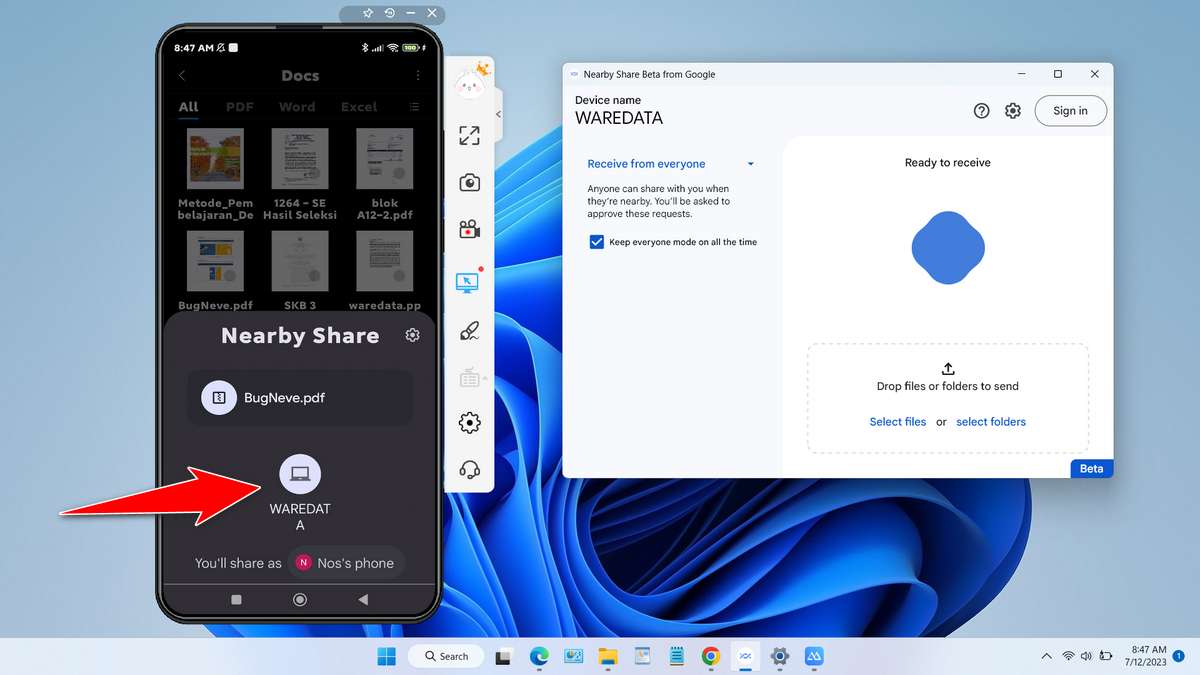Viewport: 1200px width, 675px height.
Task: Open Settings gear app in taskbar
Action: 780,656
